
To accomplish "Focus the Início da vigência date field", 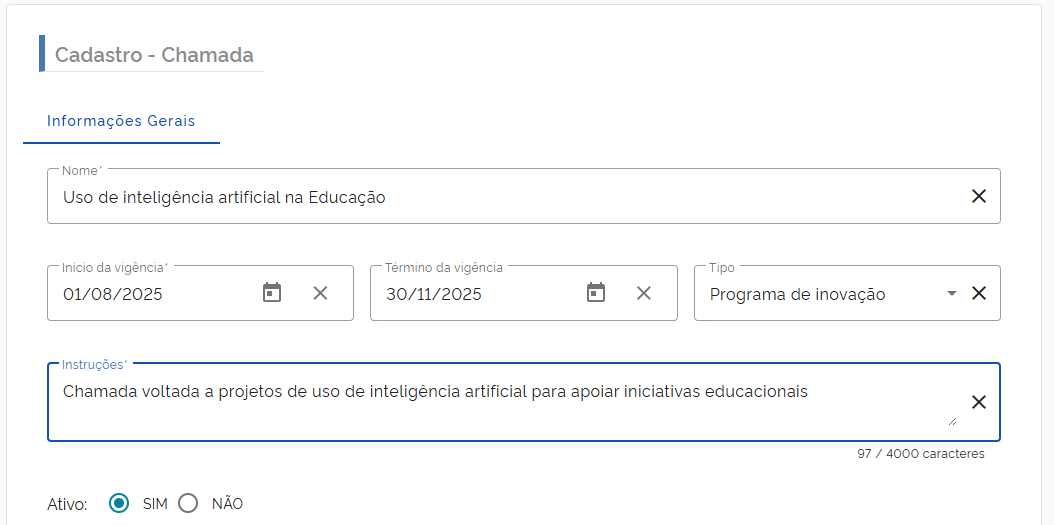I will click(x=150, y=294).
